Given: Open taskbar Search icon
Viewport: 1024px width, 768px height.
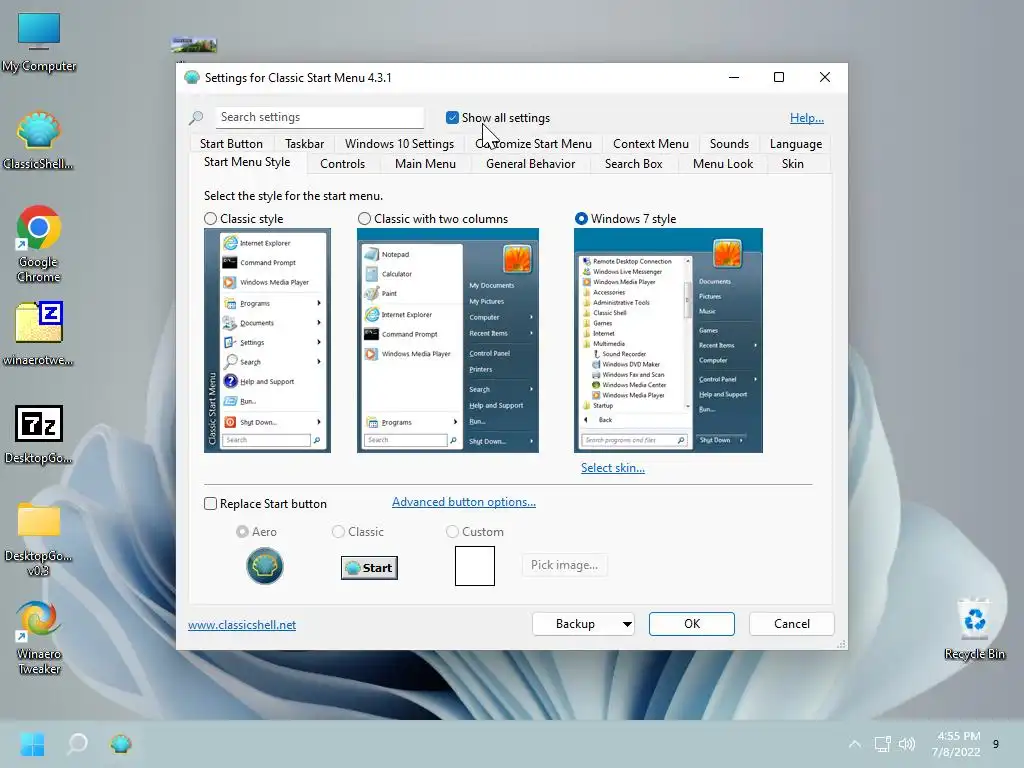Looking at the screenshot, I should (x=77, y=744).
